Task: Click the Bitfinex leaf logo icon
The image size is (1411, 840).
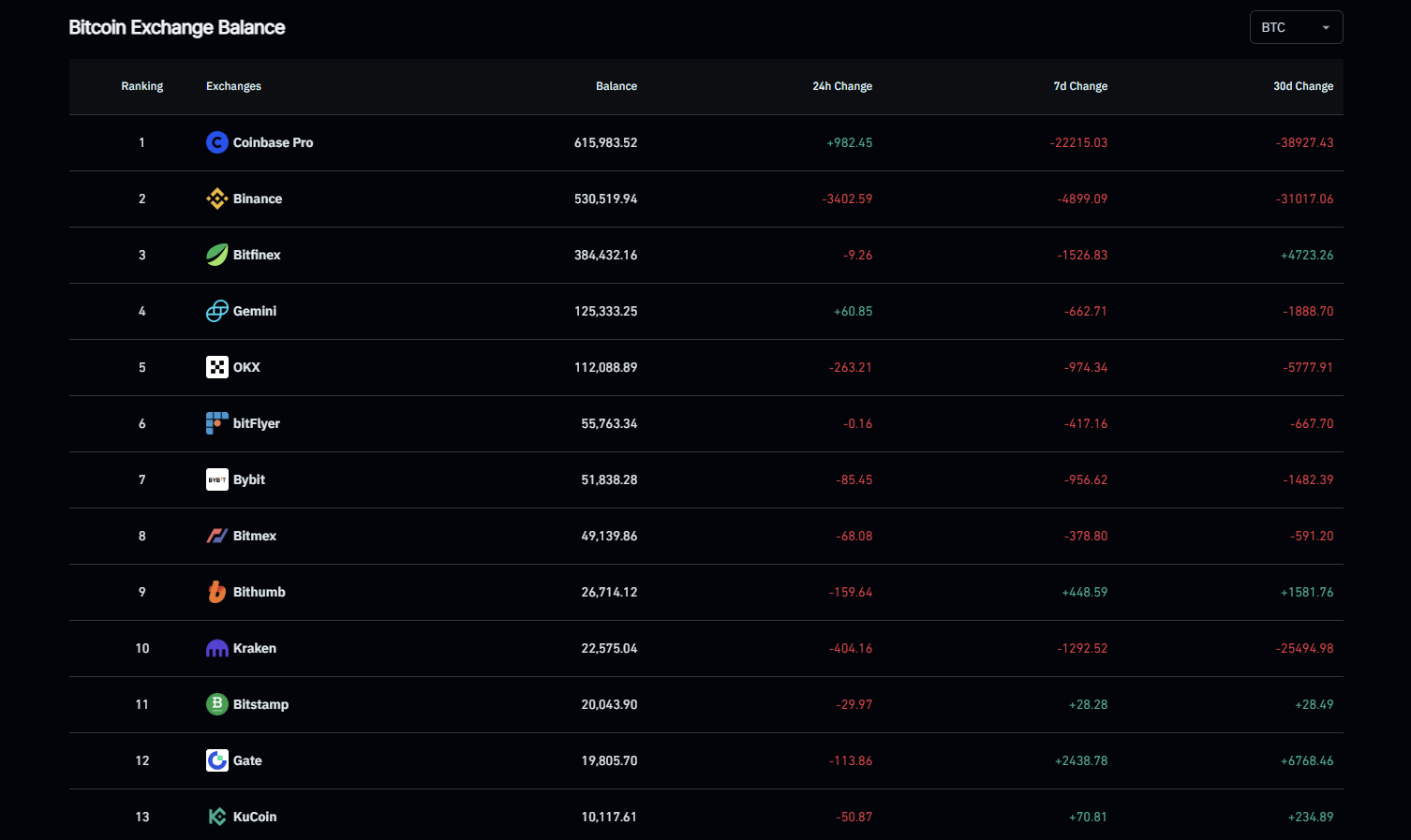Action: pyautogui.click(x=217, y=255)
